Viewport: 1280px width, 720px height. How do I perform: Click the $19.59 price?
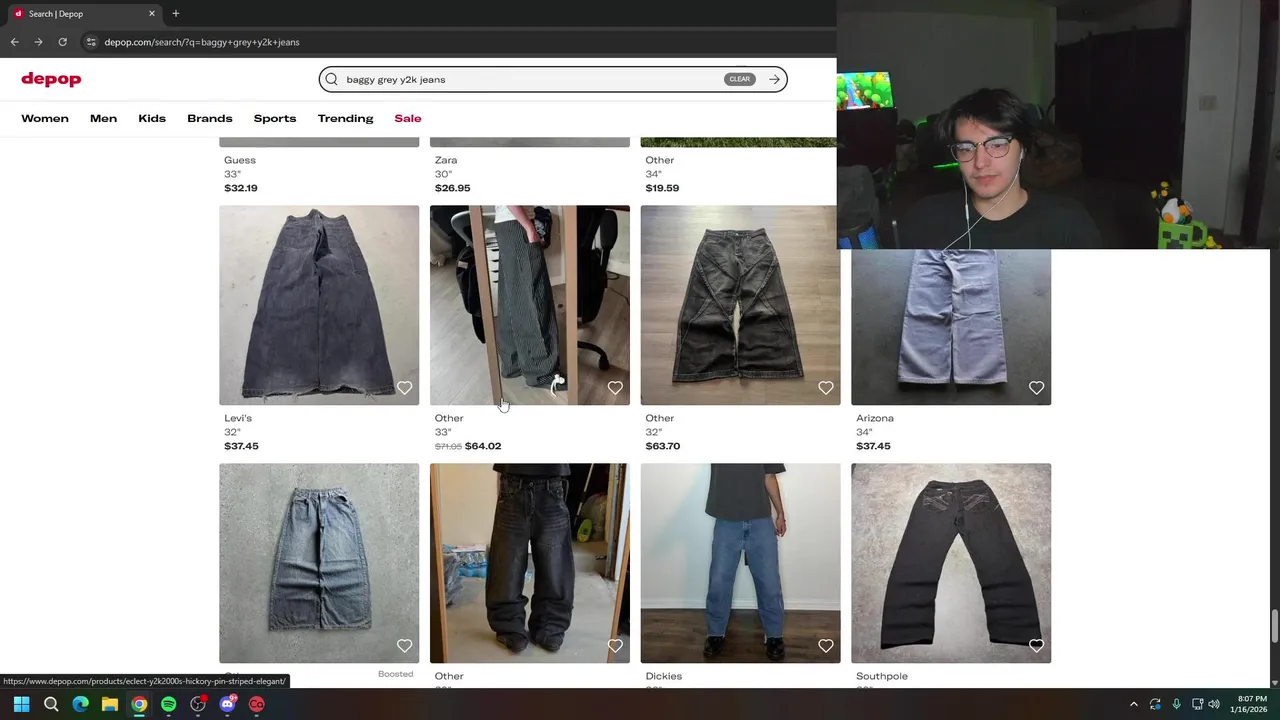662,188
